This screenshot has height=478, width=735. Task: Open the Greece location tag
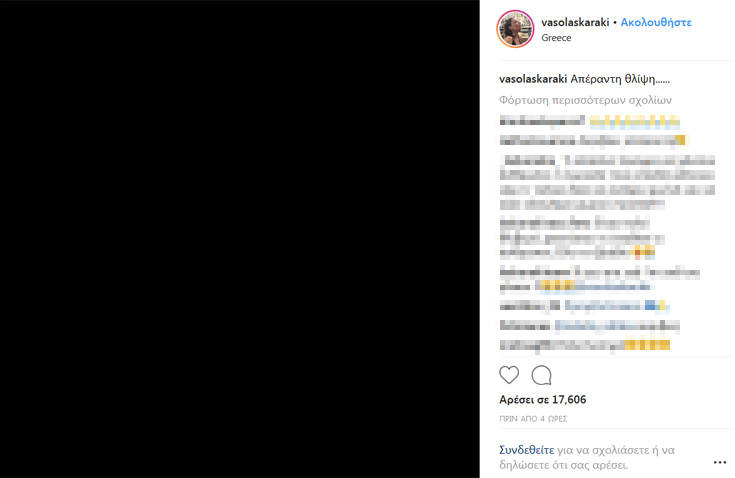click(556, 38)
